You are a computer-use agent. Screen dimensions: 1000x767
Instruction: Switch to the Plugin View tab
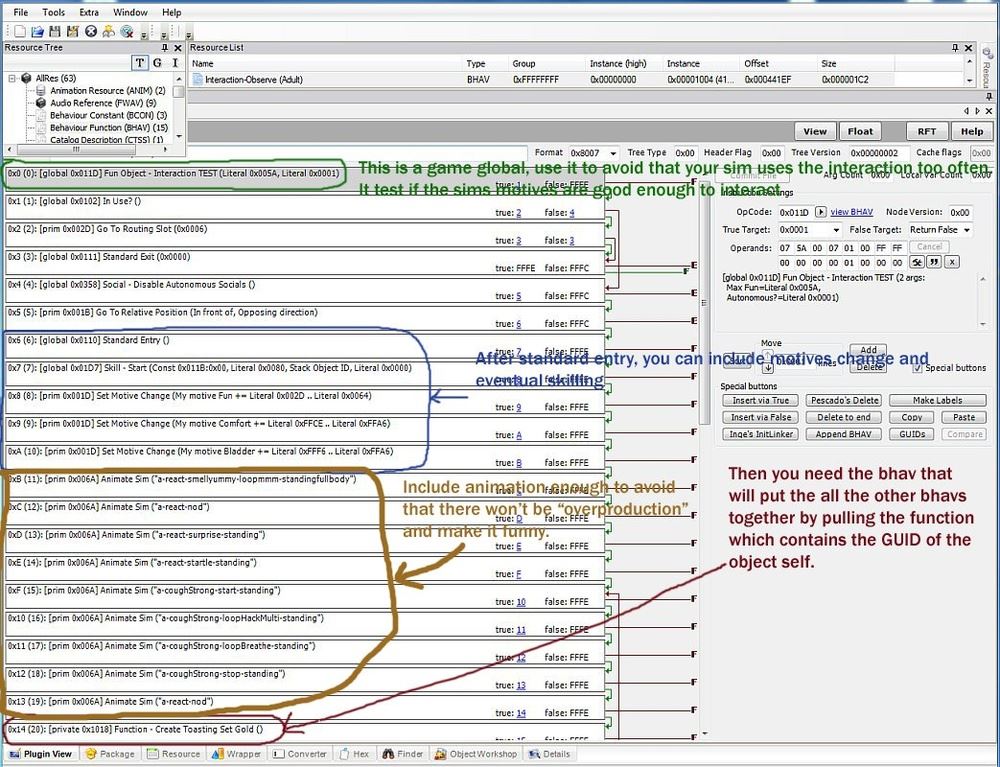pos(40,754)
